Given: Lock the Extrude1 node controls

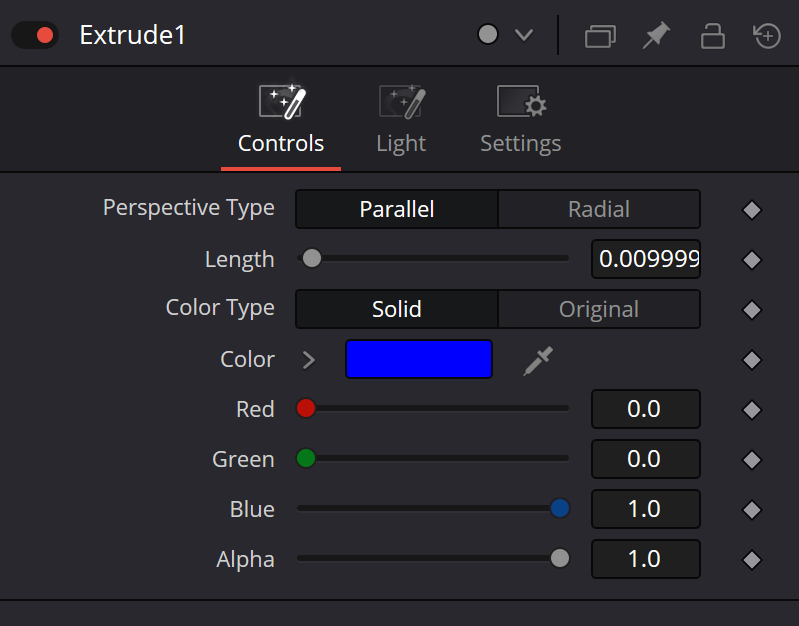Looking at the screenshot, I should click(712, 36).
